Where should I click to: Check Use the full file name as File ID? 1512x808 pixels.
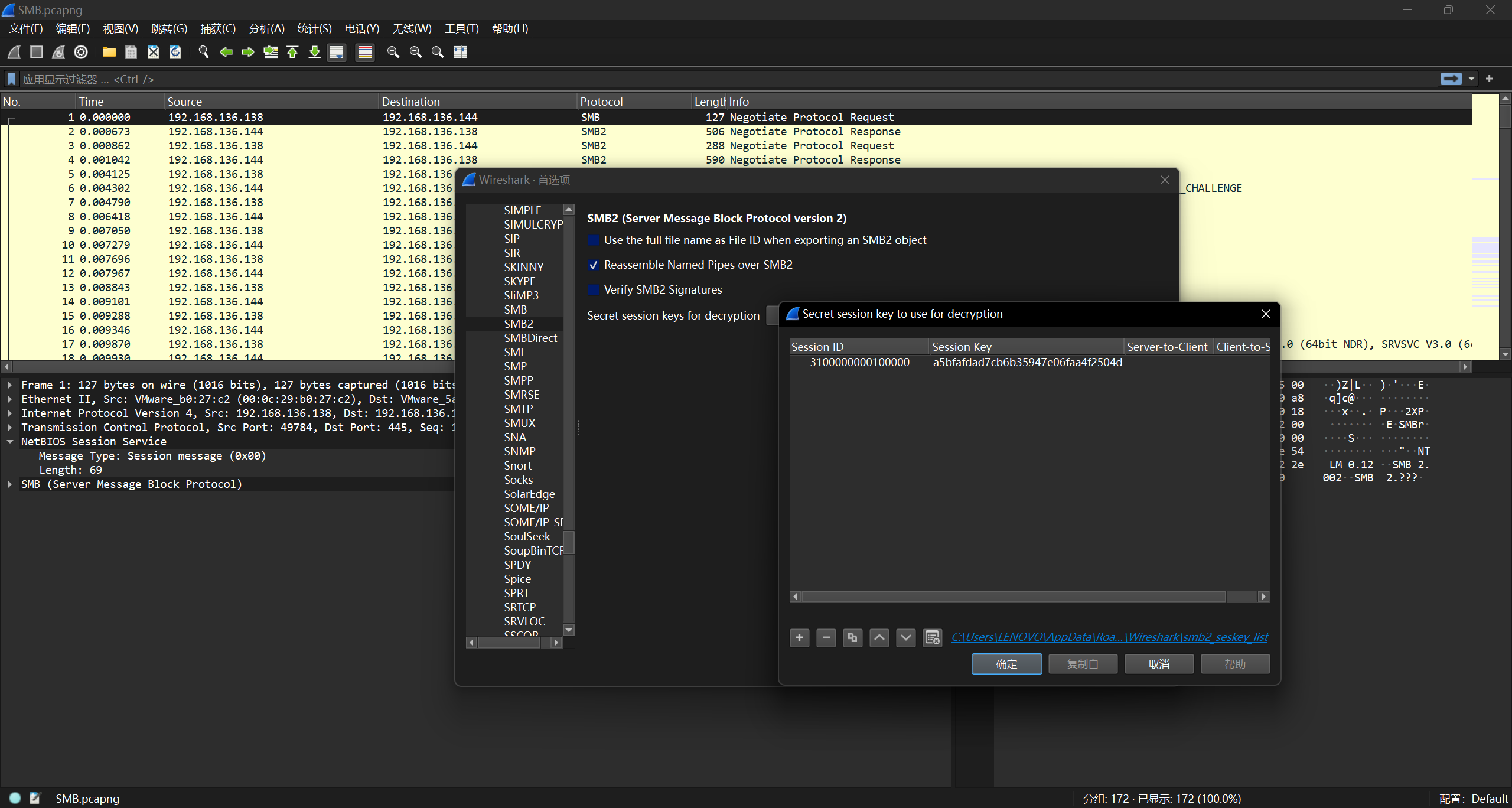point(594,240)
